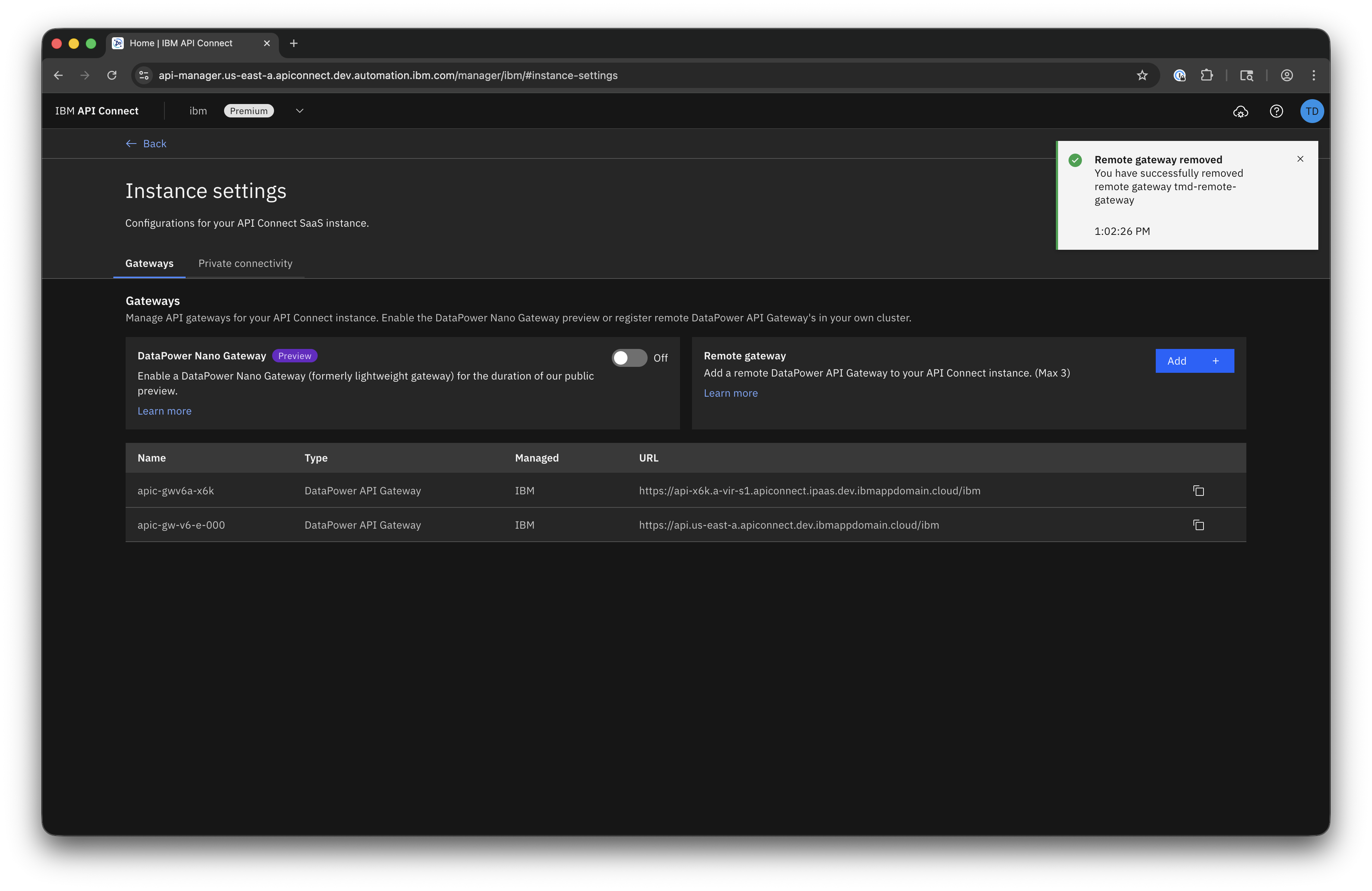
Task: Expand the ibm Premium organization dropdown
Action: [x=299, y=111]
